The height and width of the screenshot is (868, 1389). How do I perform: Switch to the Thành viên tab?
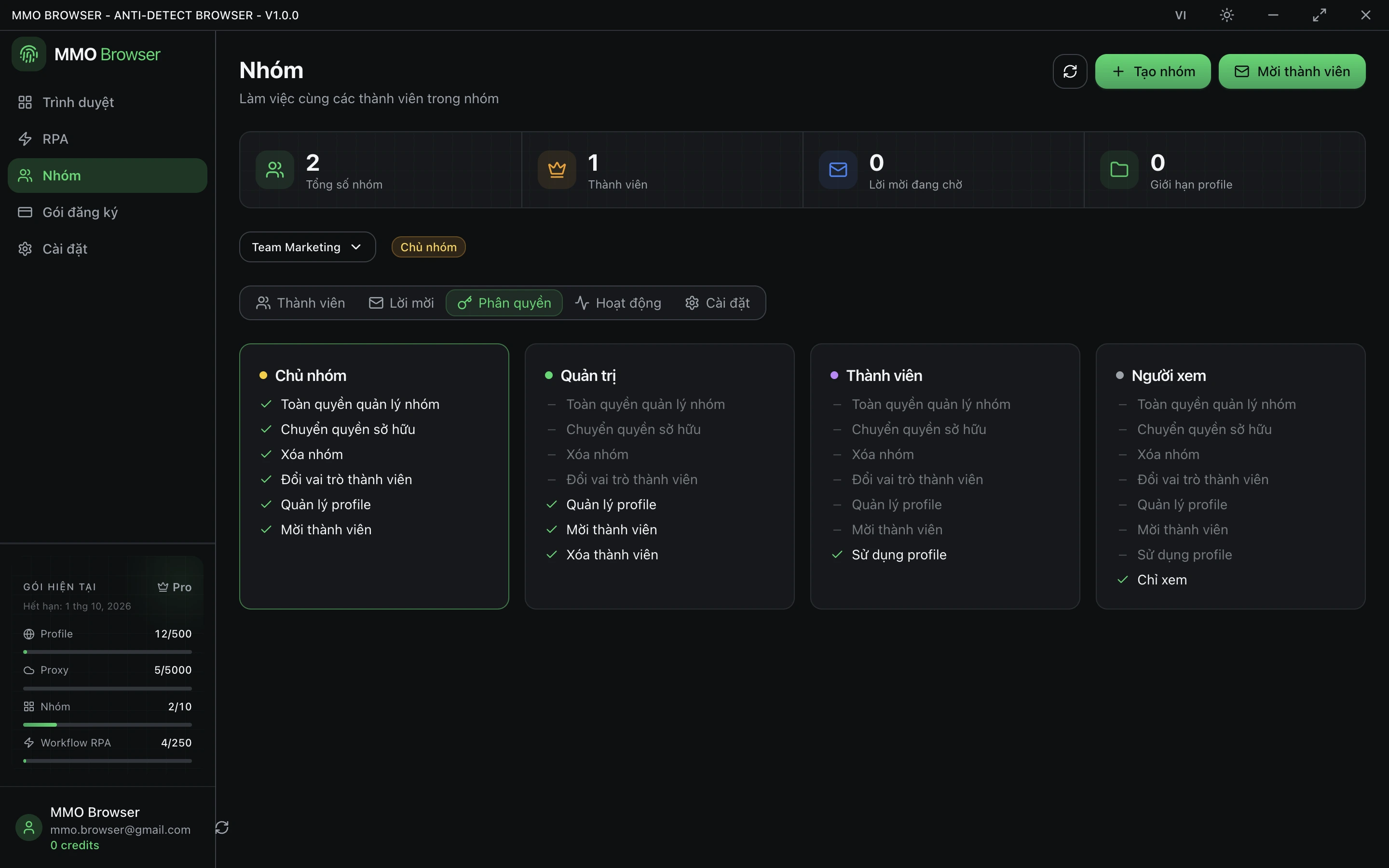tap(301, 302)
